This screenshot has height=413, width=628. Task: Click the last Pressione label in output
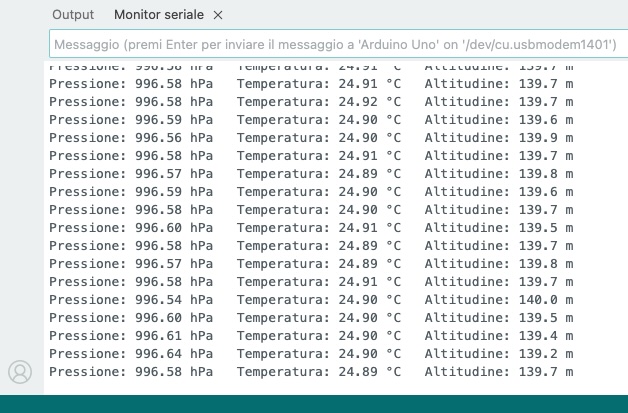click(x=87, y=371)
